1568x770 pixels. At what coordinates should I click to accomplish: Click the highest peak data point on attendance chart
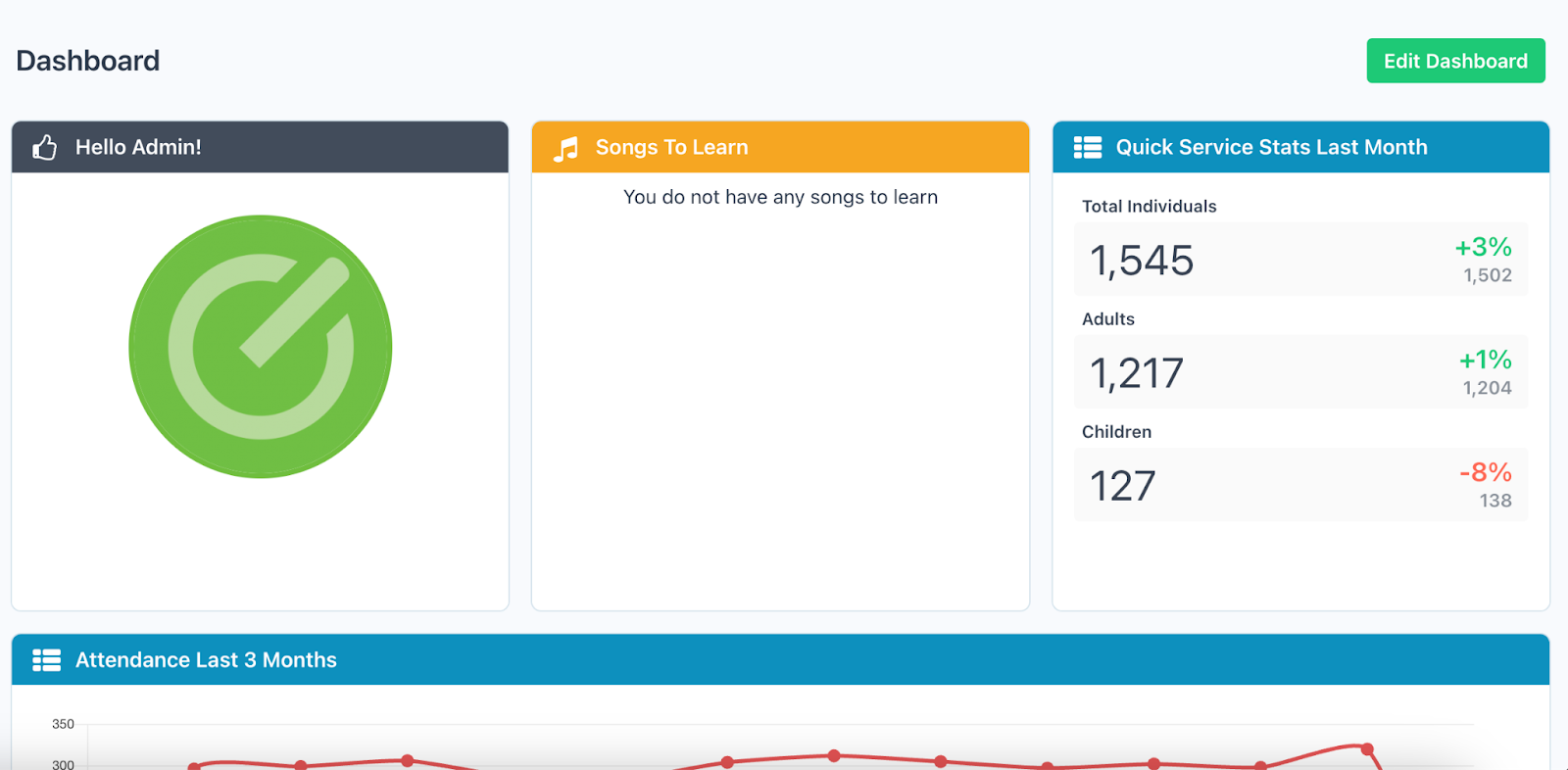point(1367,749)
